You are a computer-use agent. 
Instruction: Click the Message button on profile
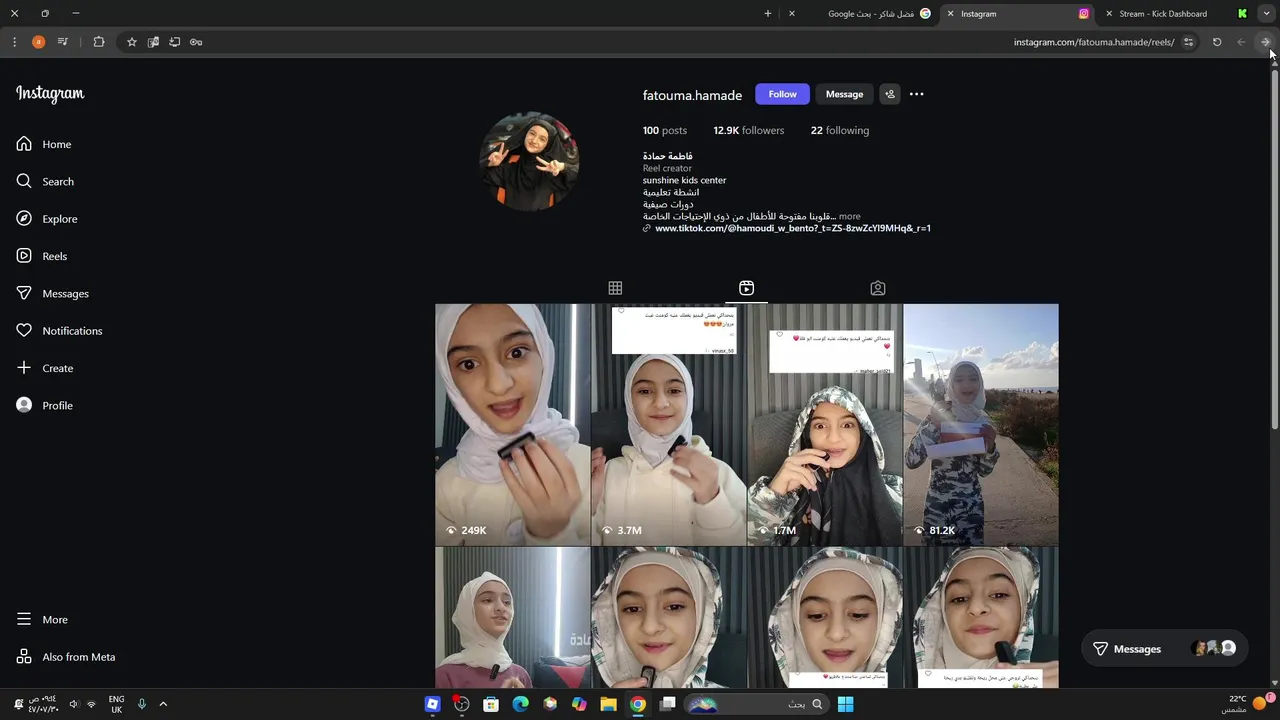click(x=844, y=94)
